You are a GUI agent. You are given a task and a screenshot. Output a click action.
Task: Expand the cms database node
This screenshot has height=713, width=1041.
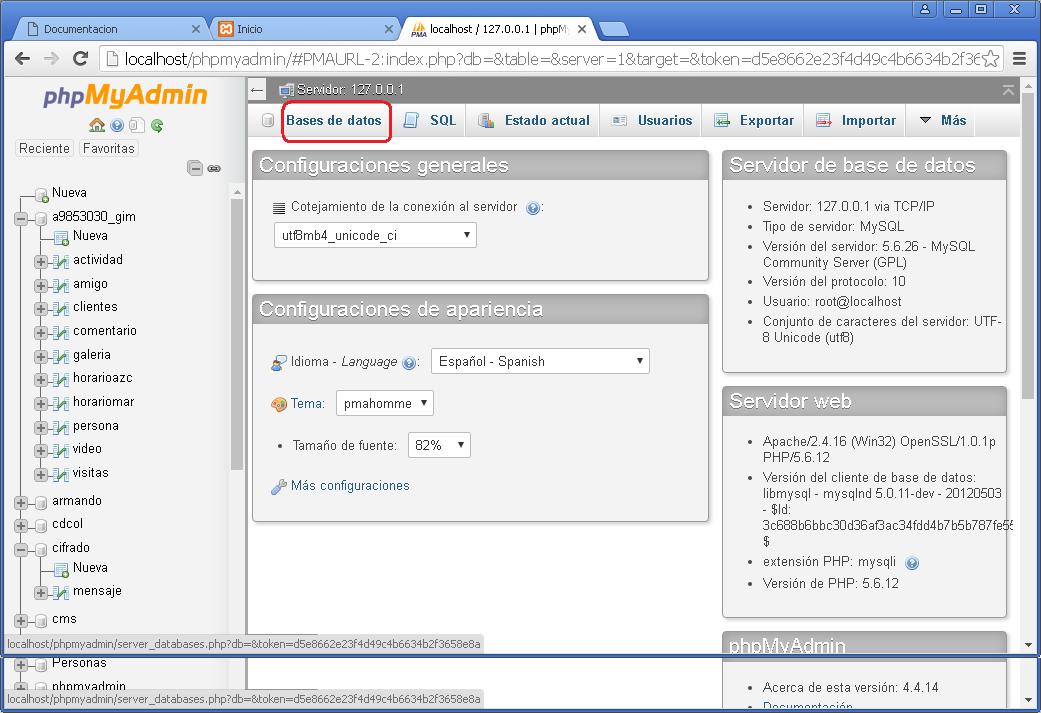pyautogui.click(x=21, y=621)
